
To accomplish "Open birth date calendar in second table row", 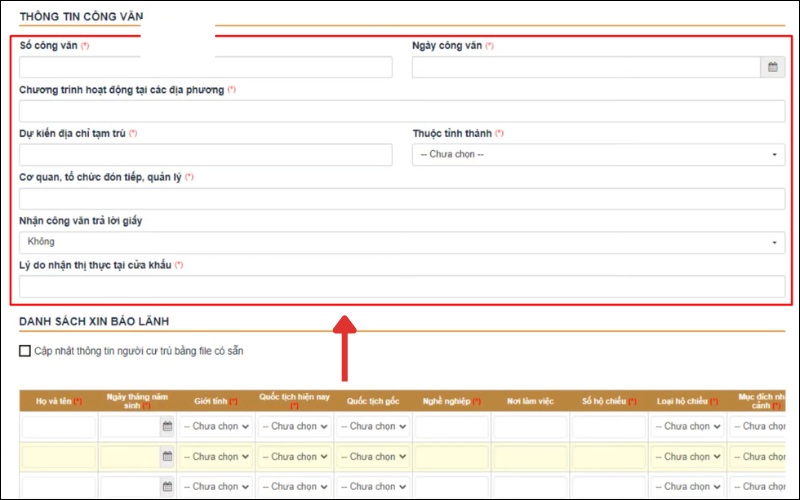I will (x=167, y=457).
